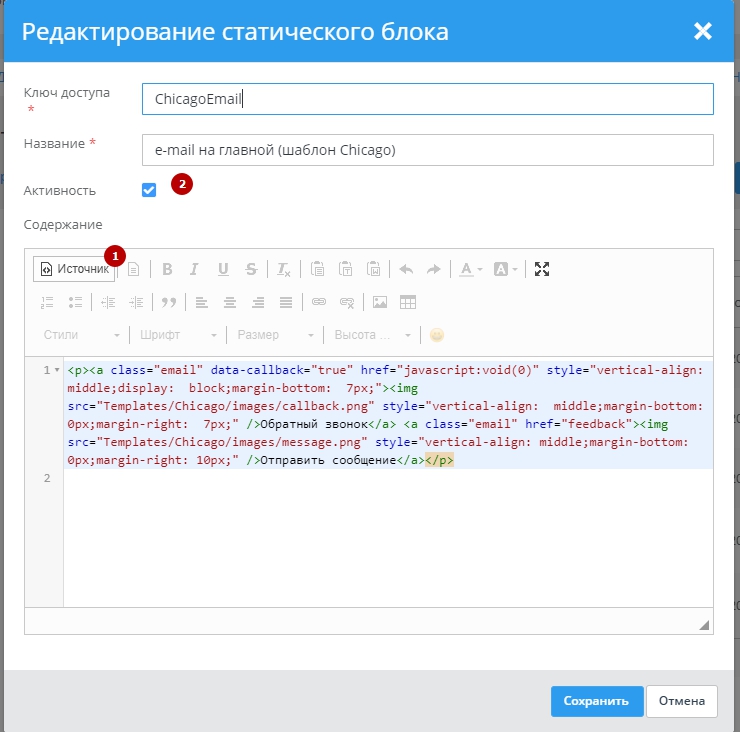This screenshot has height=732, width=740.
Task: Close the dialog with the X button
Action: pos(703,32)
